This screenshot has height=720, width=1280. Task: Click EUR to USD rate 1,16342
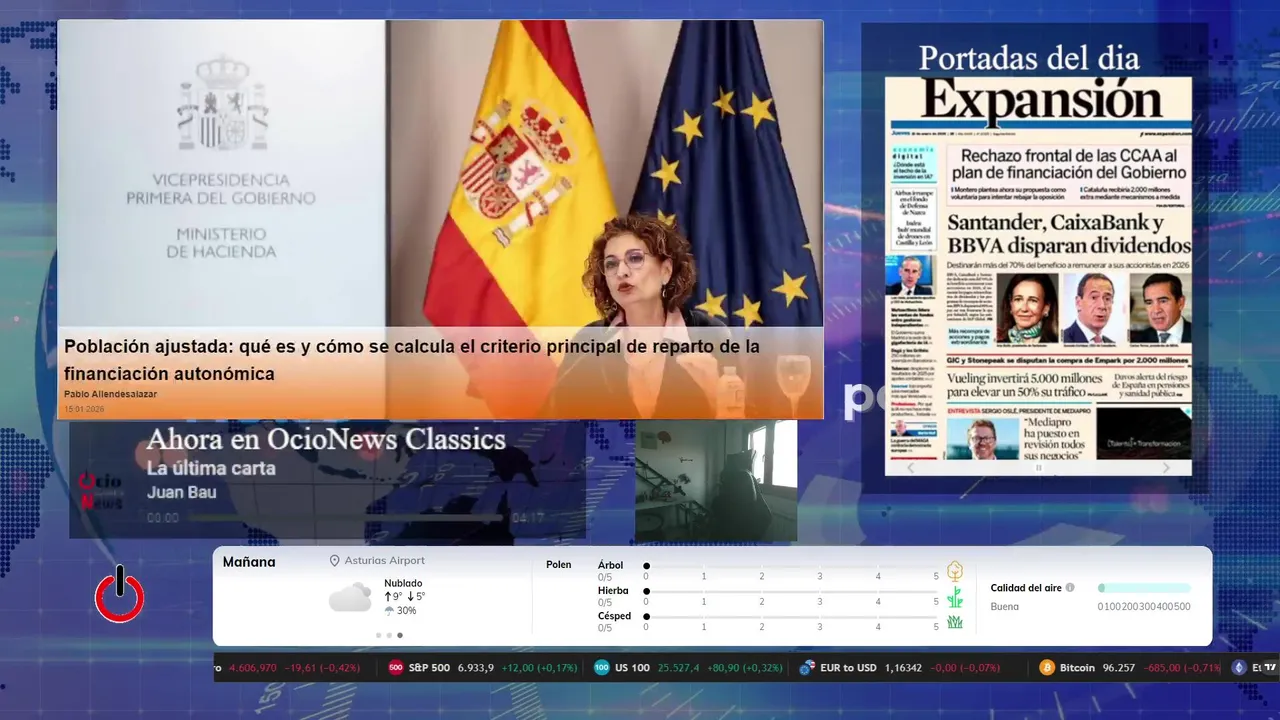[903, 667]
